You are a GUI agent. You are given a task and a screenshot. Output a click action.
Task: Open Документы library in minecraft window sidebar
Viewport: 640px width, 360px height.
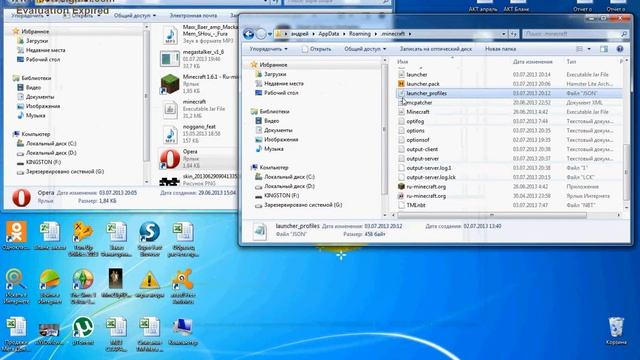tap(278, 130)
